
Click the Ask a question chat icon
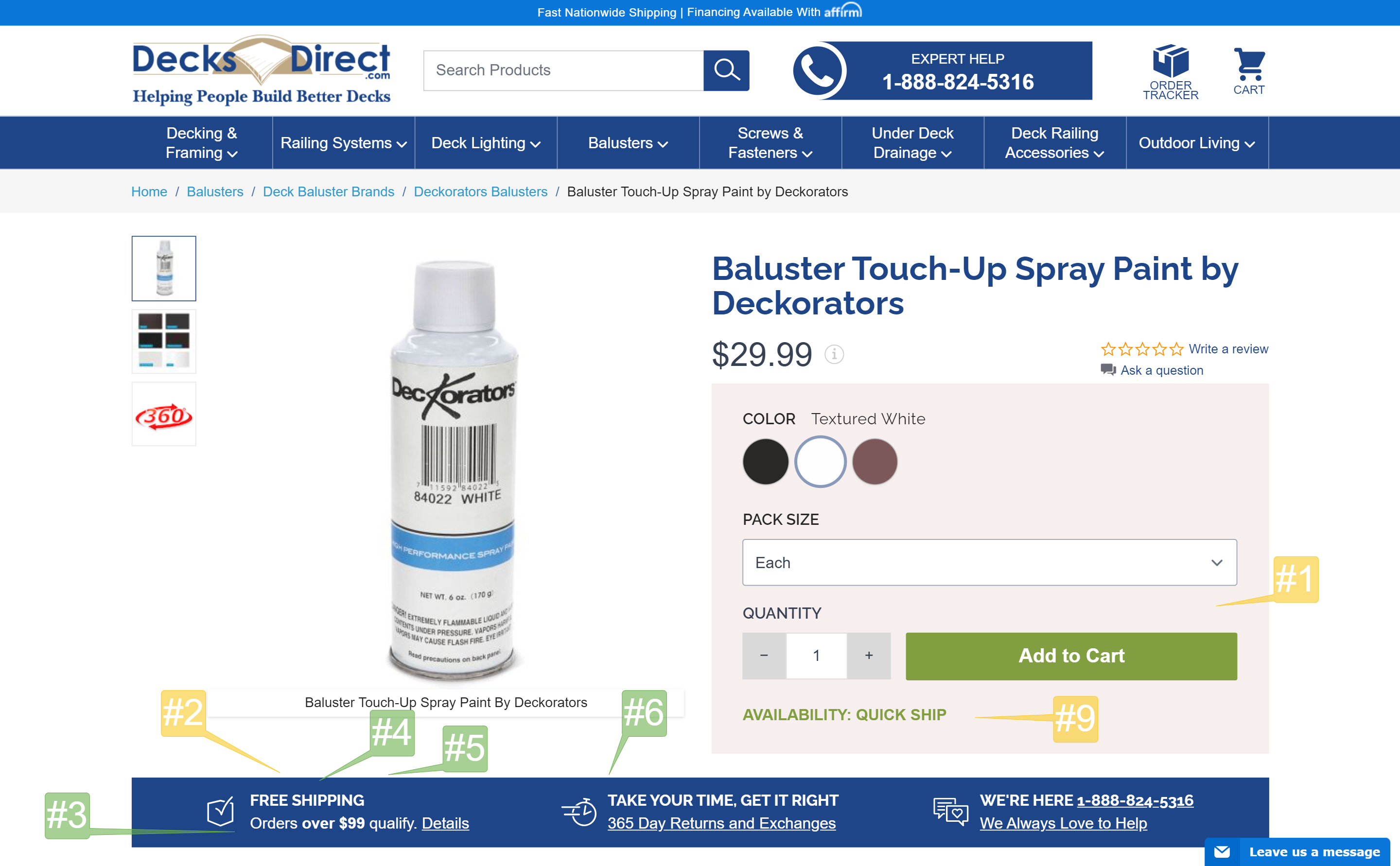1108,370
